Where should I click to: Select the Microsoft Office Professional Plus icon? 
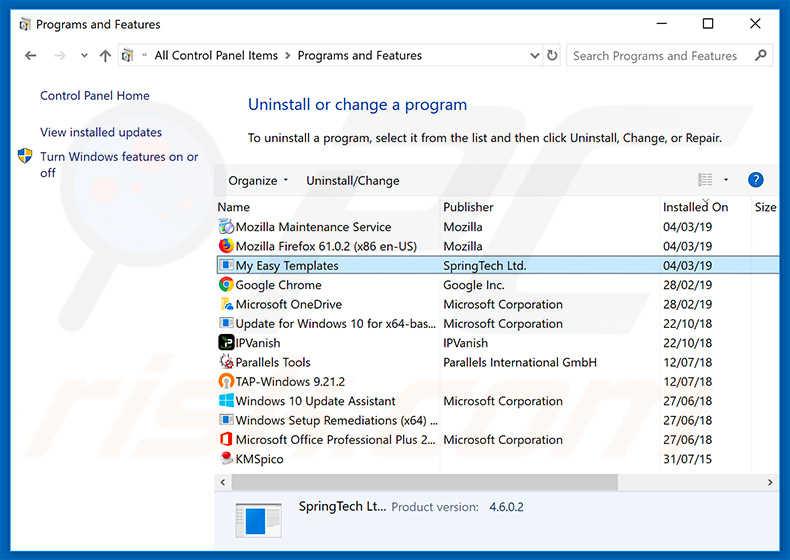click(226, 439)
